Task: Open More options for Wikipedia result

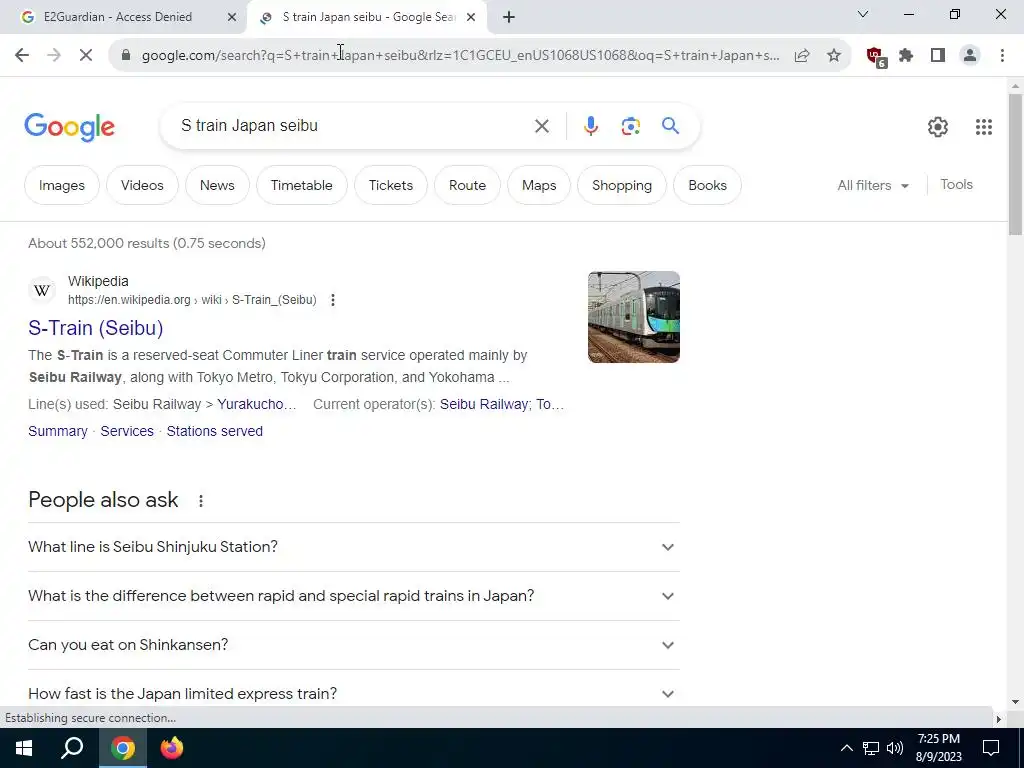Action: click(x=333, y=300)
